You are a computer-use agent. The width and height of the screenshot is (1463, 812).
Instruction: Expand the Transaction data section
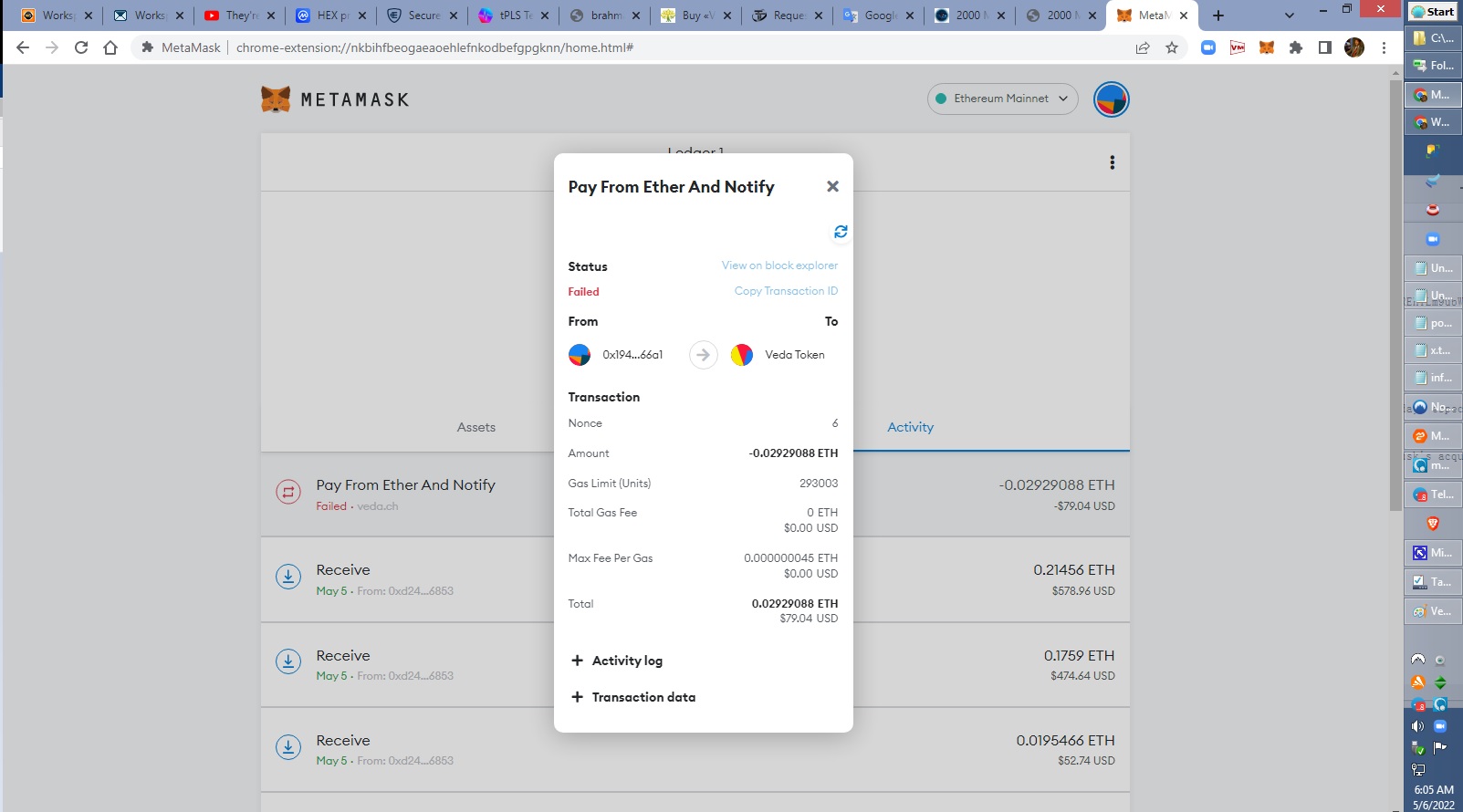[632, 697]
